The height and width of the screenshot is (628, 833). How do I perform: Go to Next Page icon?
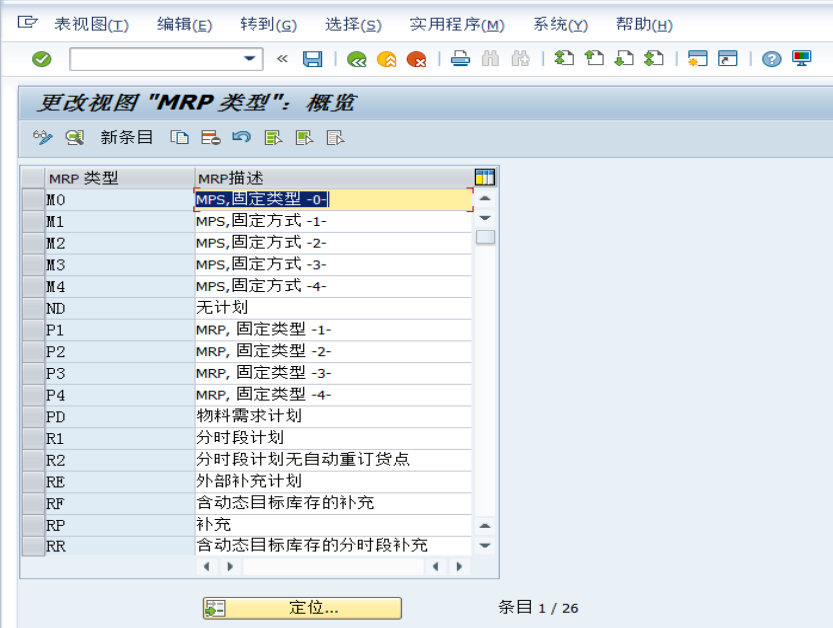tap(624, 58)
